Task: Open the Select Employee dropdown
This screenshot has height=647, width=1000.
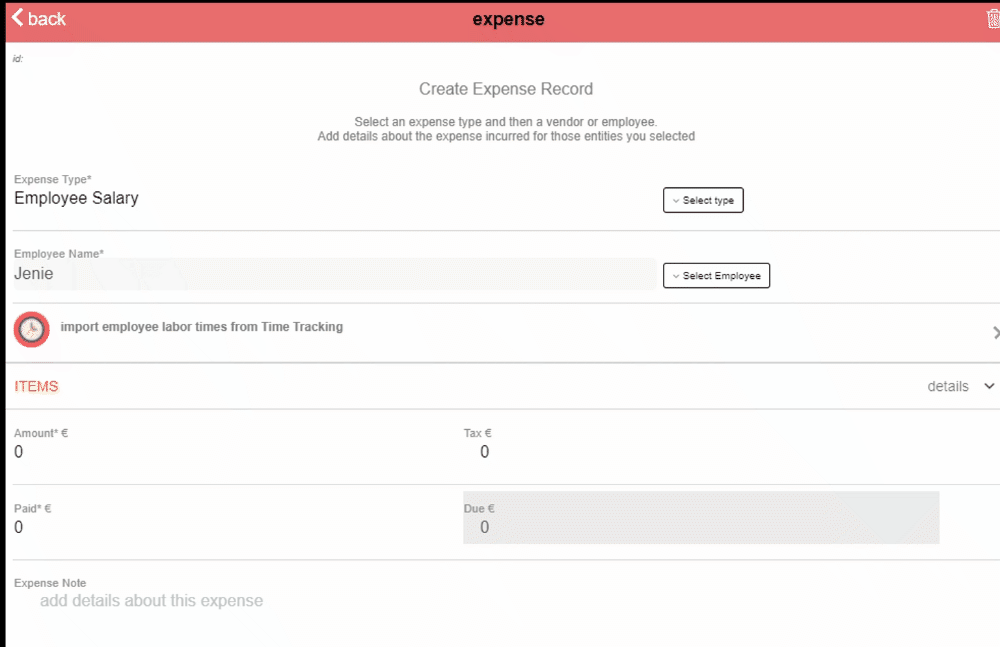Action: click(x=716, y=276)
